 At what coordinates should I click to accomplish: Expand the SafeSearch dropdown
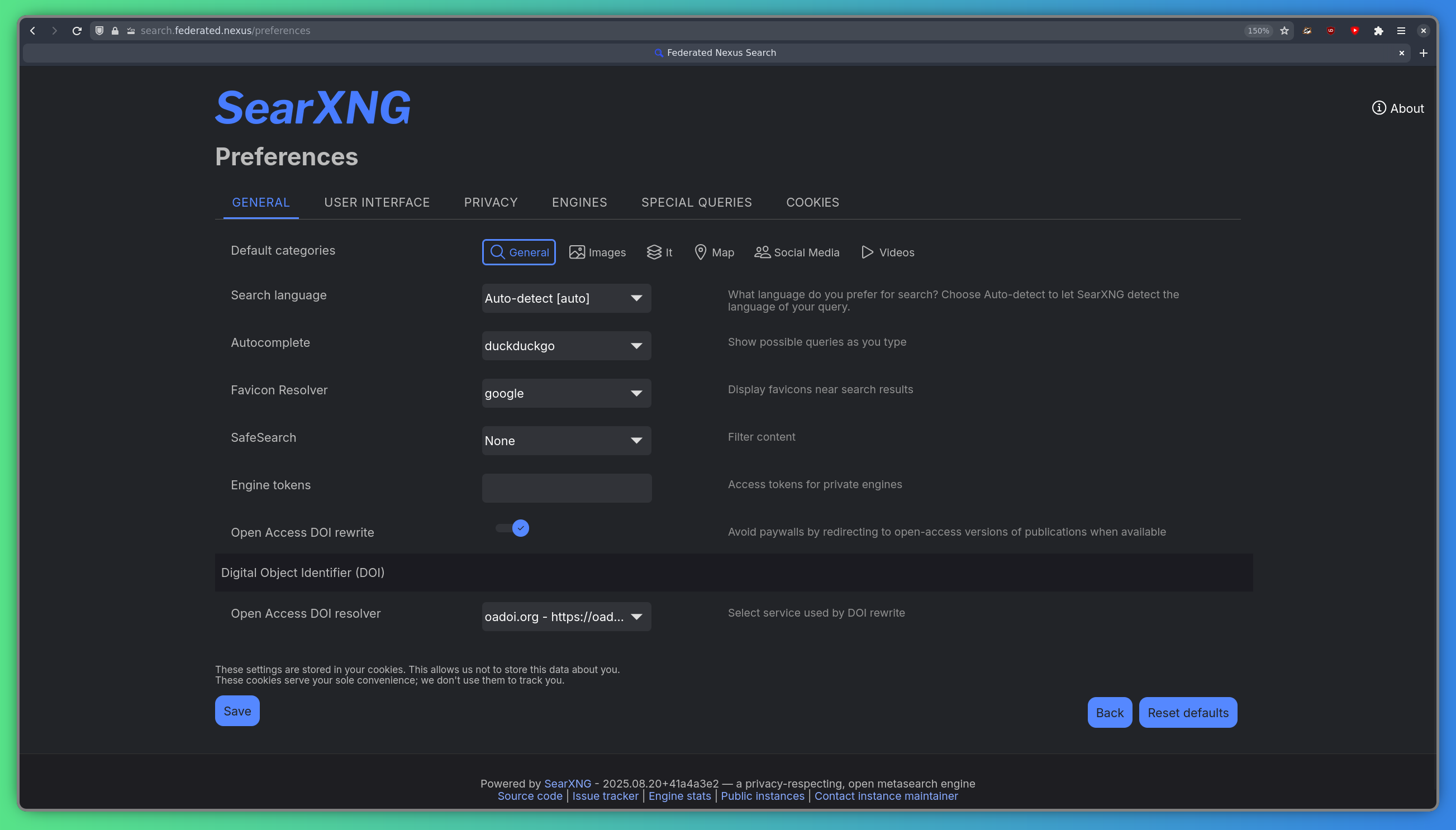click(565, 441)
